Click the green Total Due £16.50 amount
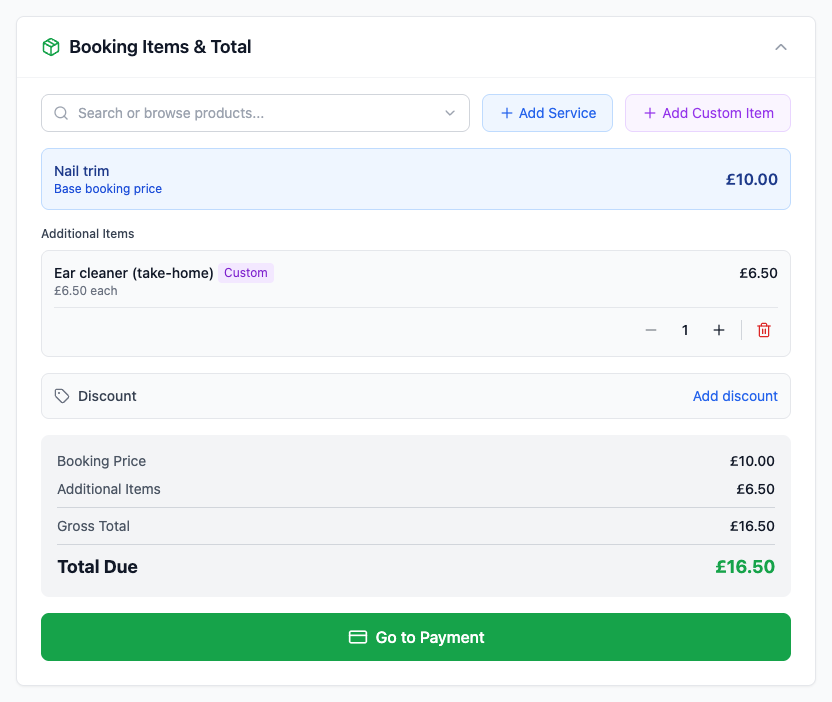 pos(744,567)
